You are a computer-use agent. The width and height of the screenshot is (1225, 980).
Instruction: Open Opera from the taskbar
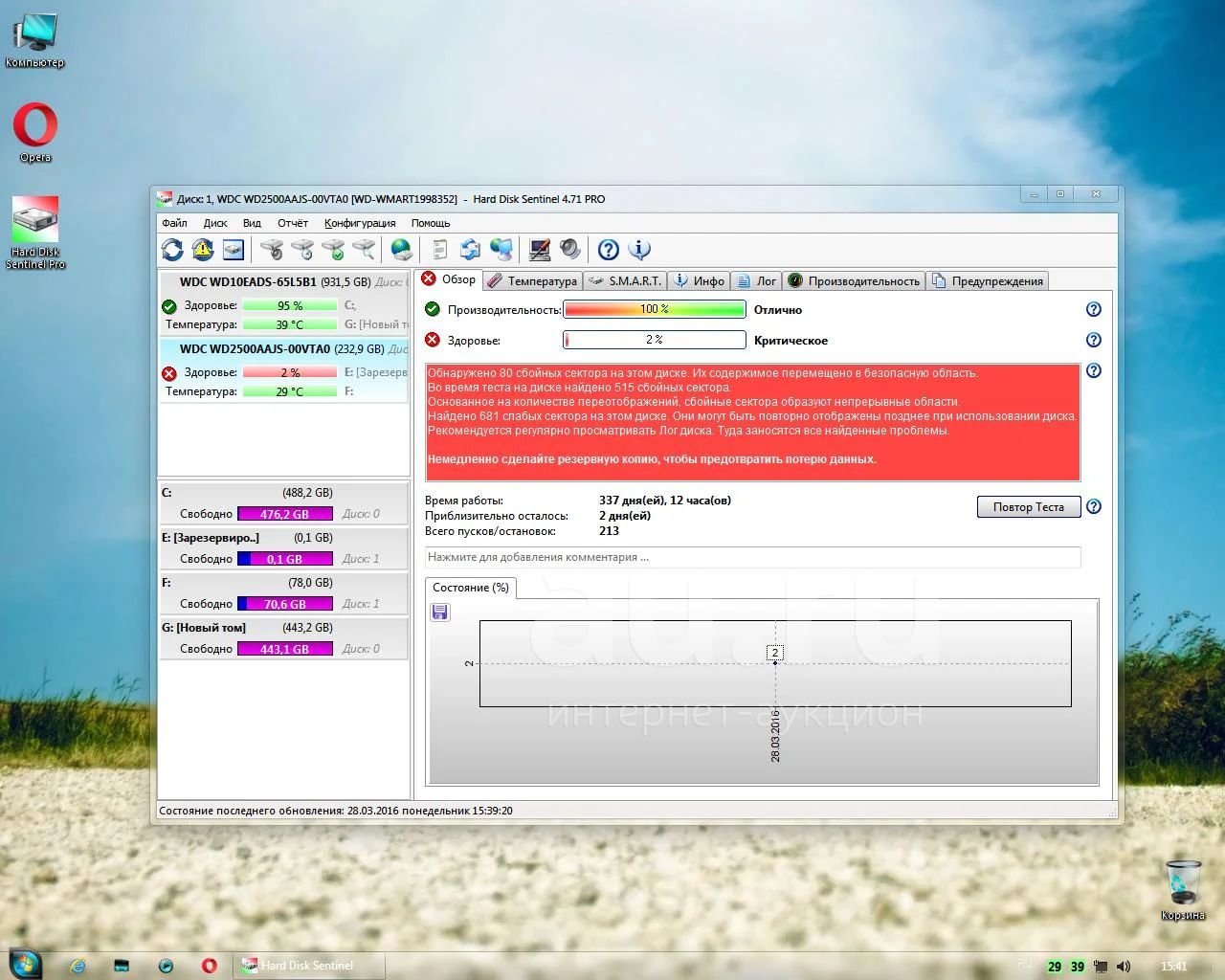210,966
